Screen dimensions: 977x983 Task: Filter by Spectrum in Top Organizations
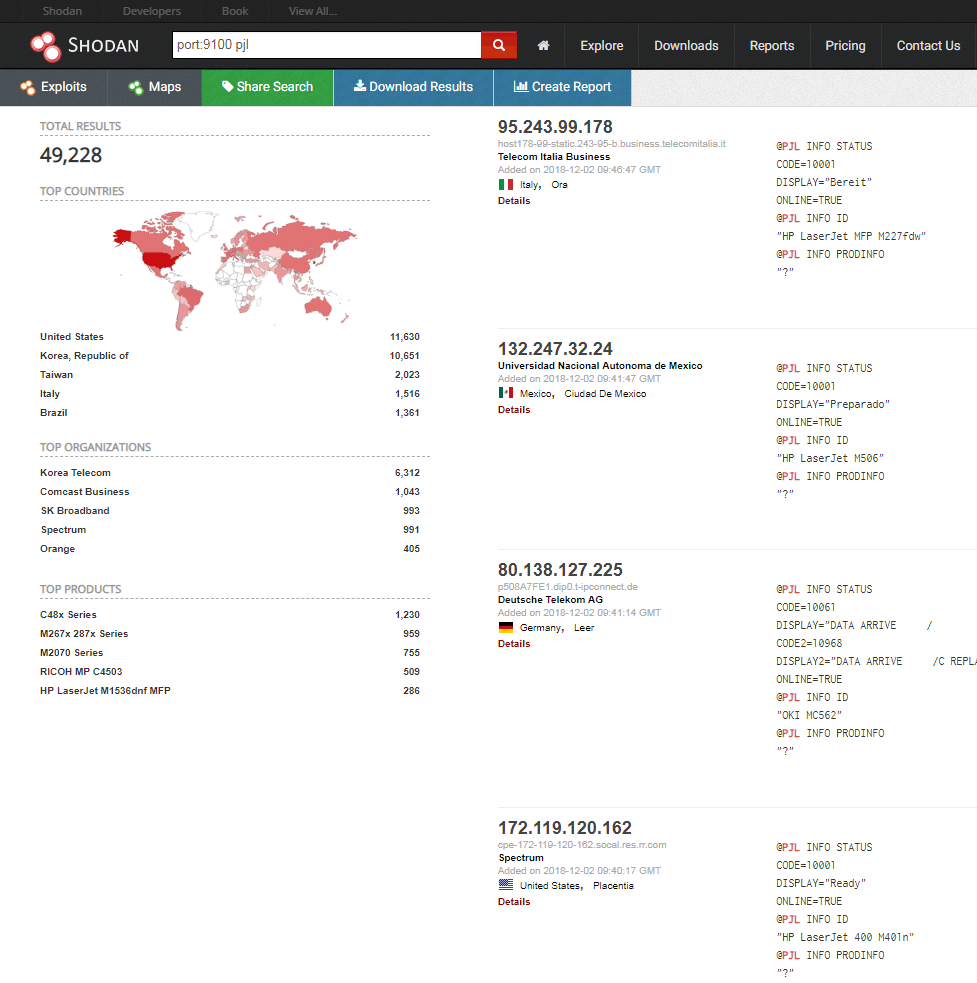coord(63,530)
